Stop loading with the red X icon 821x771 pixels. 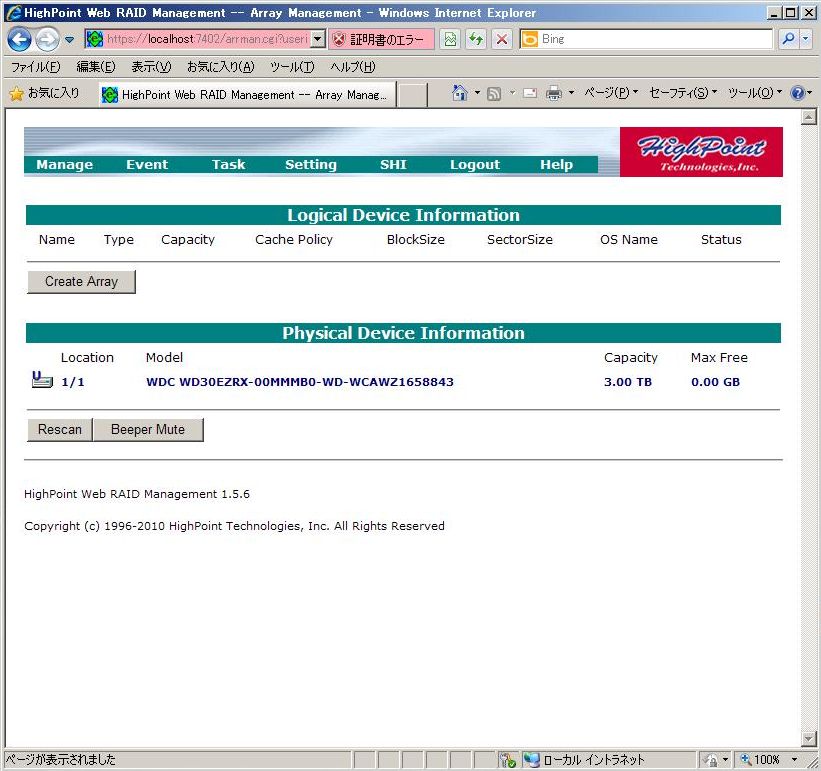[x=502, y=39]
